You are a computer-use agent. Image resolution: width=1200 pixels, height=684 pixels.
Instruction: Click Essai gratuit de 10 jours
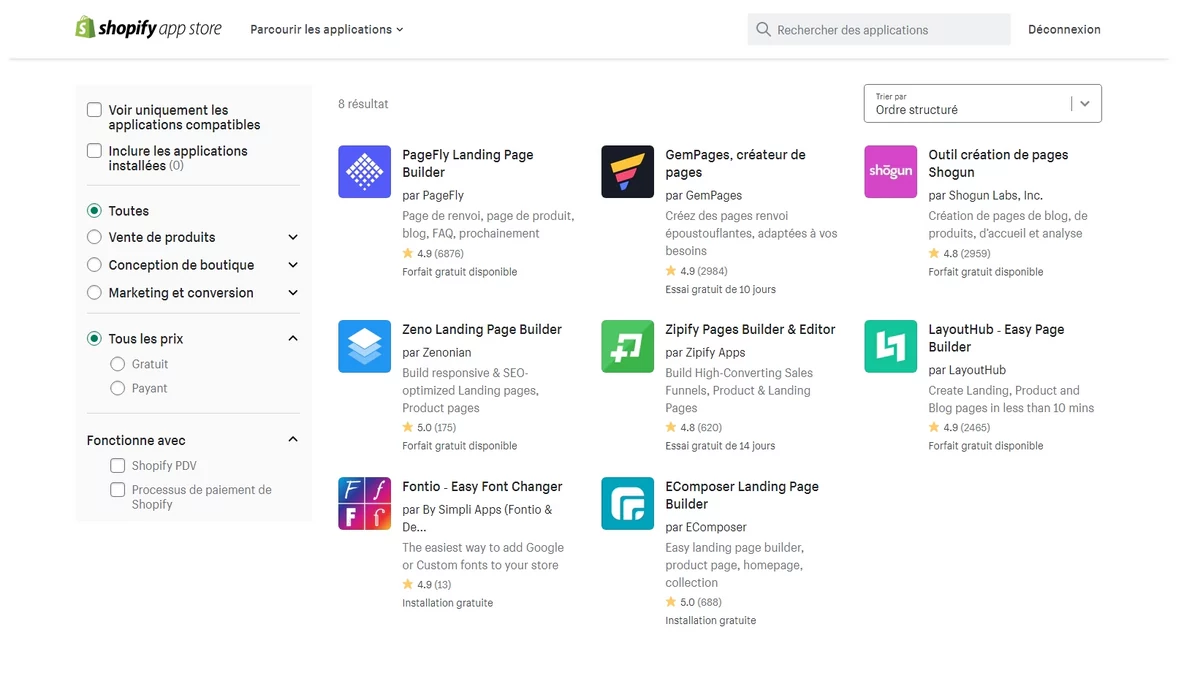720,289
